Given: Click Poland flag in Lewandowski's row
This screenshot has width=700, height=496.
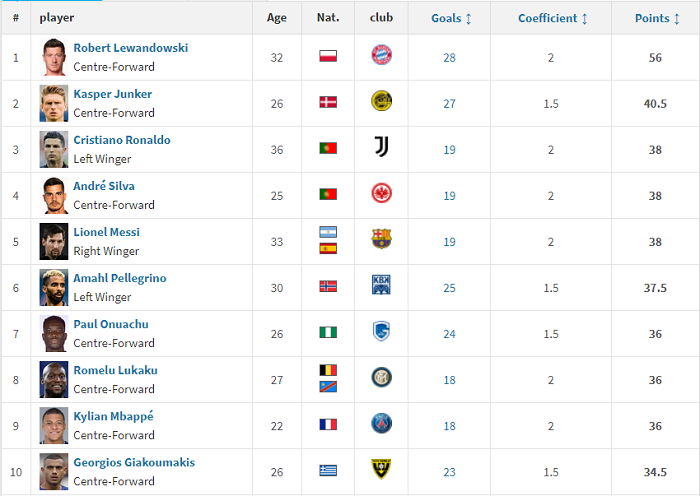Looking at the screenshot, I should tap(328, 56).
